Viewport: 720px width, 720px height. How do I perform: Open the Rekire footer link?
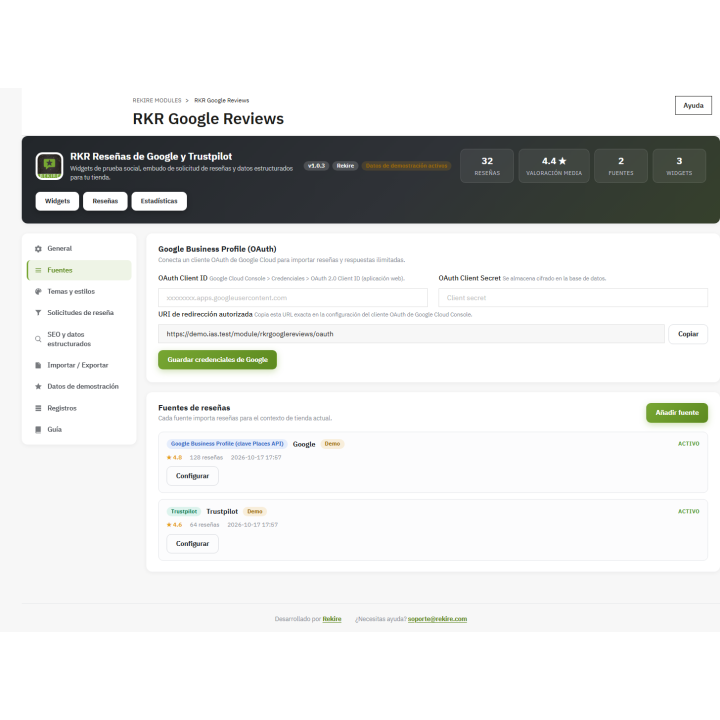(x=332, y=619)
